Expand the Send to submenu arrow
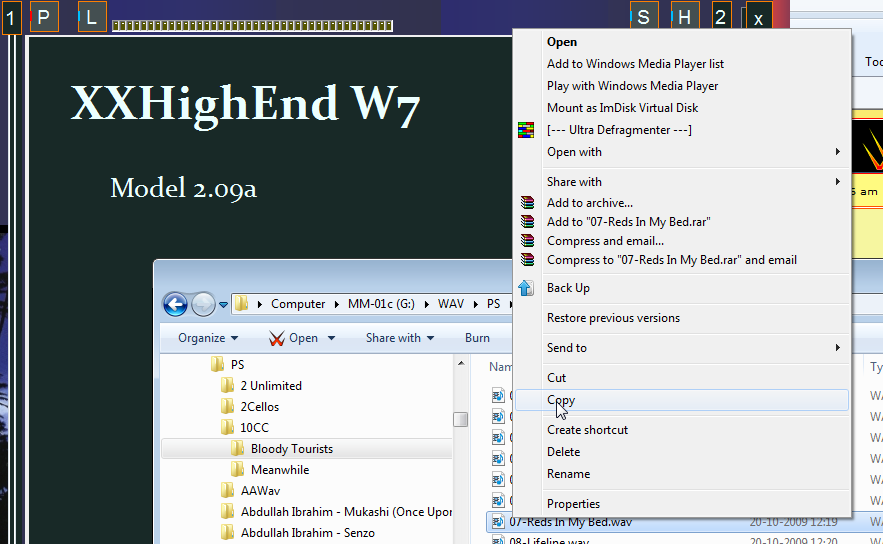 [x=838, y=348]
